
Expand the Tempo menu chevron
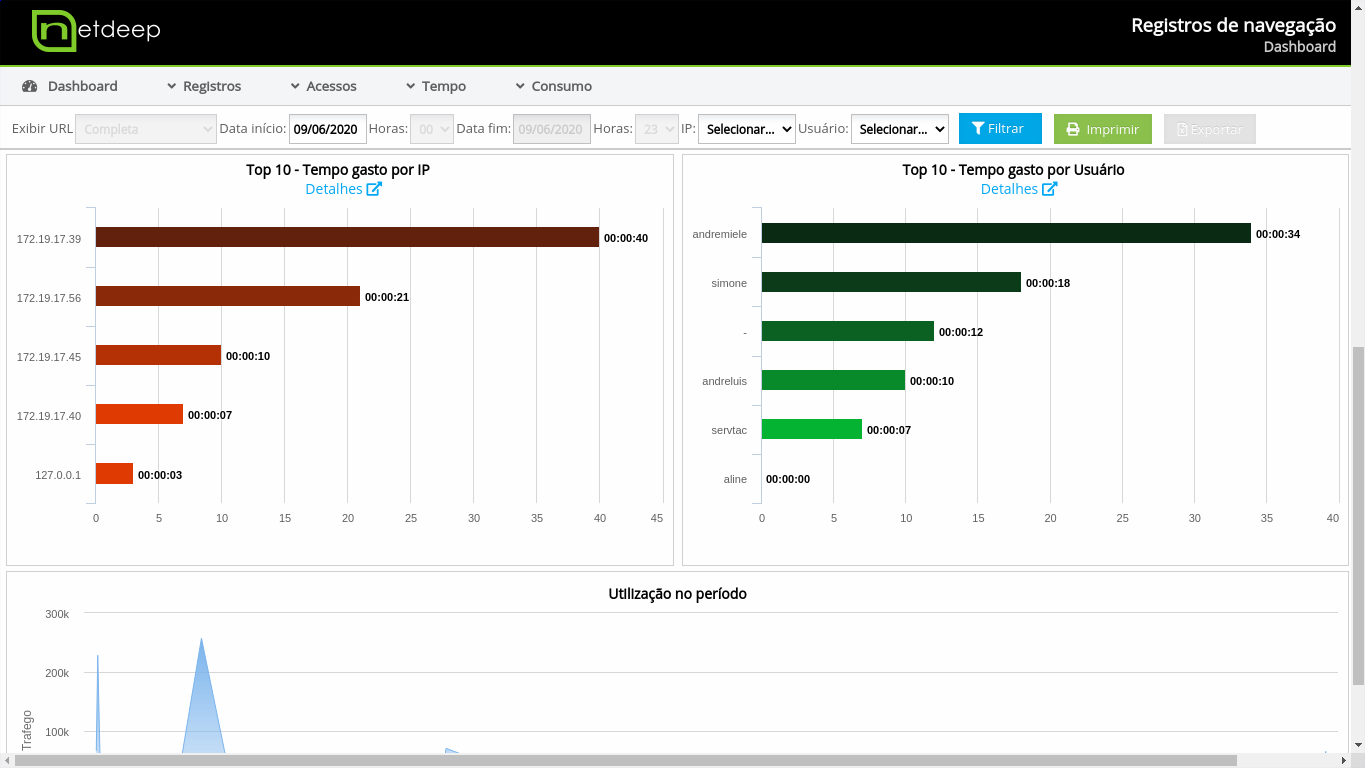(412, 86)
